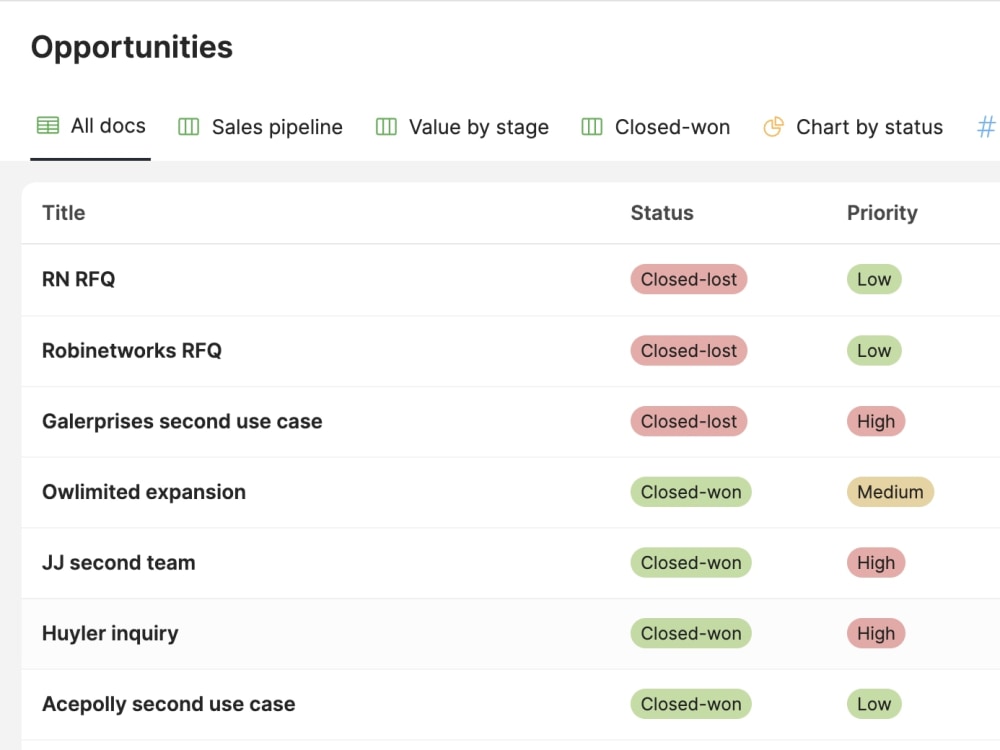Click the Closed-won badge on Acepolly second use case
Screen dimensions: 1000x750
point(691,704)
